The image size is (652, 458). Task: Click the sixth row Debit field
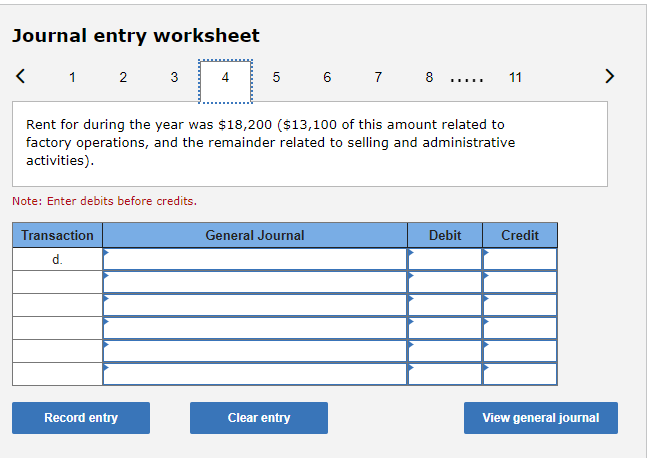[x=445, y=374]
